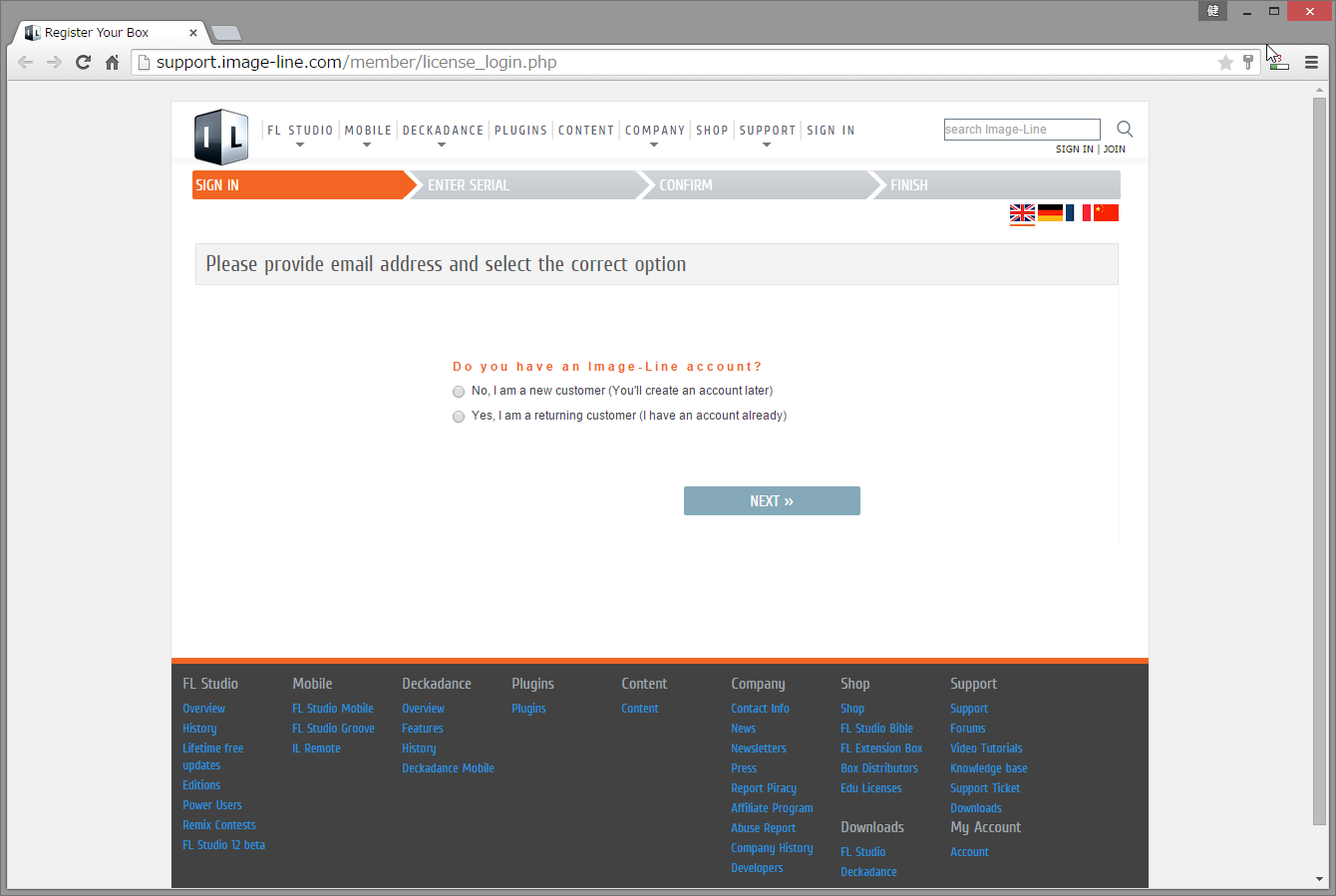Open Lifetime free updates footer link
1336x896 pixels.
[212, 756]
